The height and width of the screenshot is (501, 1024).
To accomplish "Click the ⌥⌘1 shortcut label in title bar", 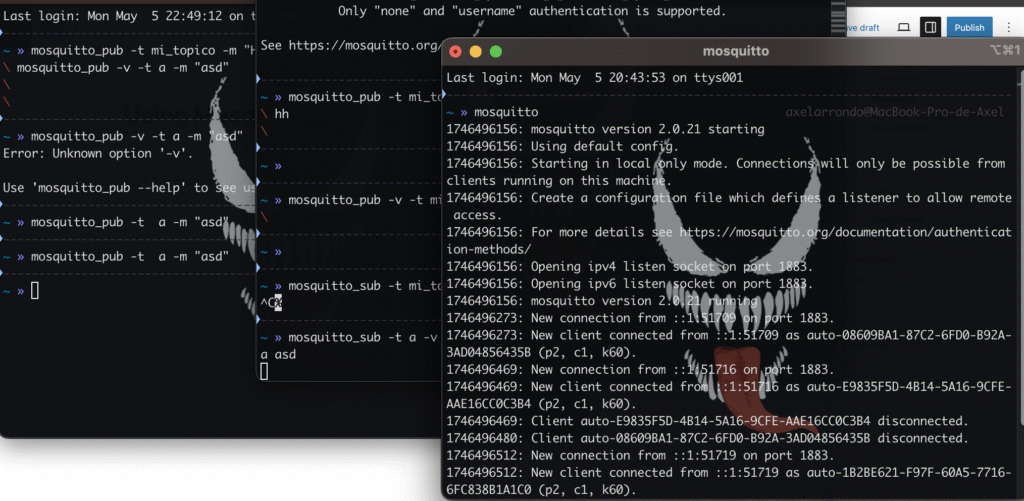I will tap(1004, 50).
